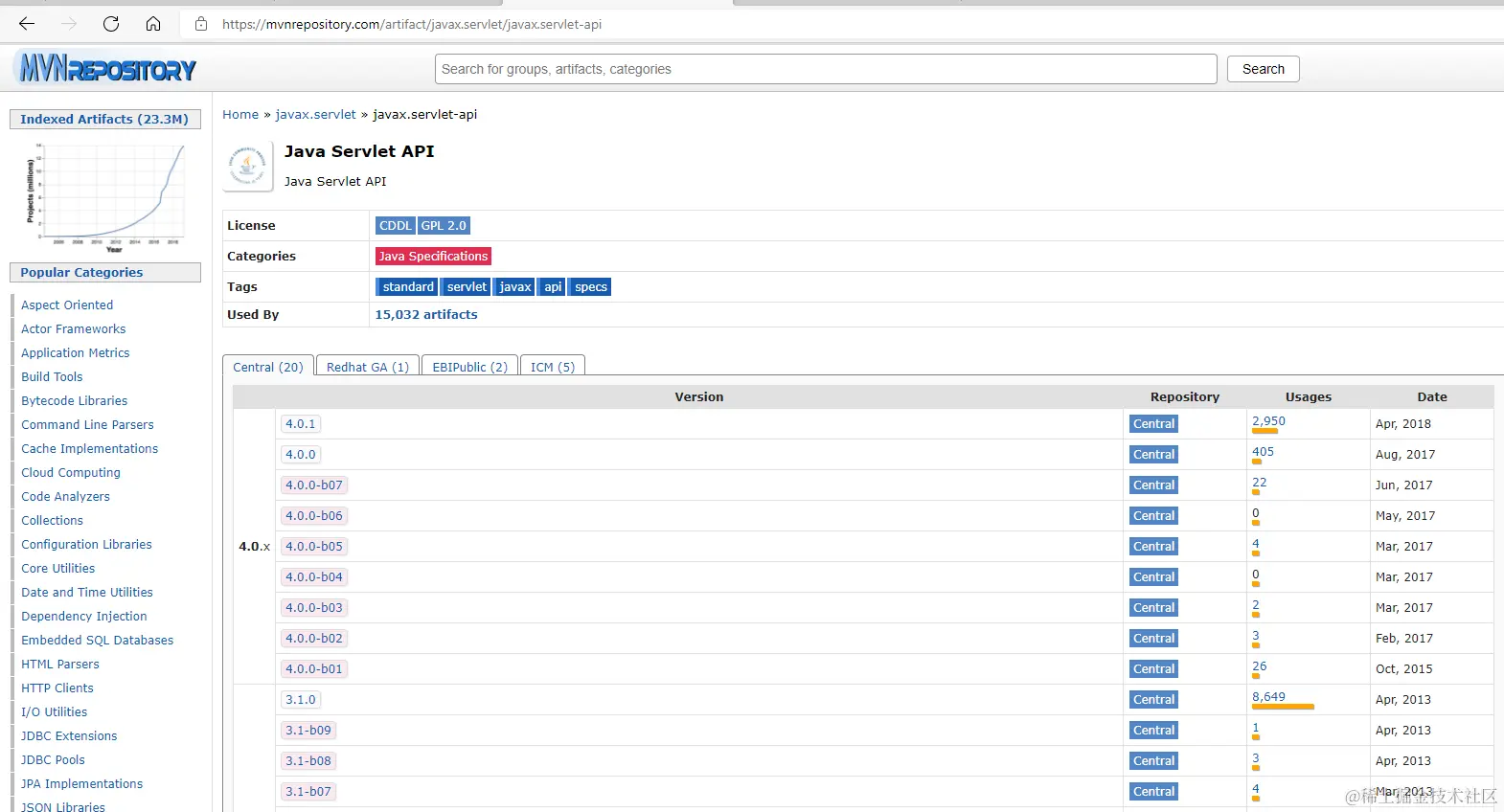Open Home breadcrumb link
The image size is (1504, 812).
[240, 114]
